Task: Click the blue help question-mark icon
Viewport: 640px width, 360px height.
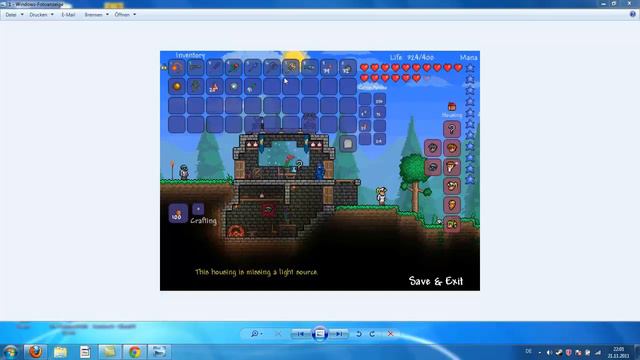Action: 633,14
